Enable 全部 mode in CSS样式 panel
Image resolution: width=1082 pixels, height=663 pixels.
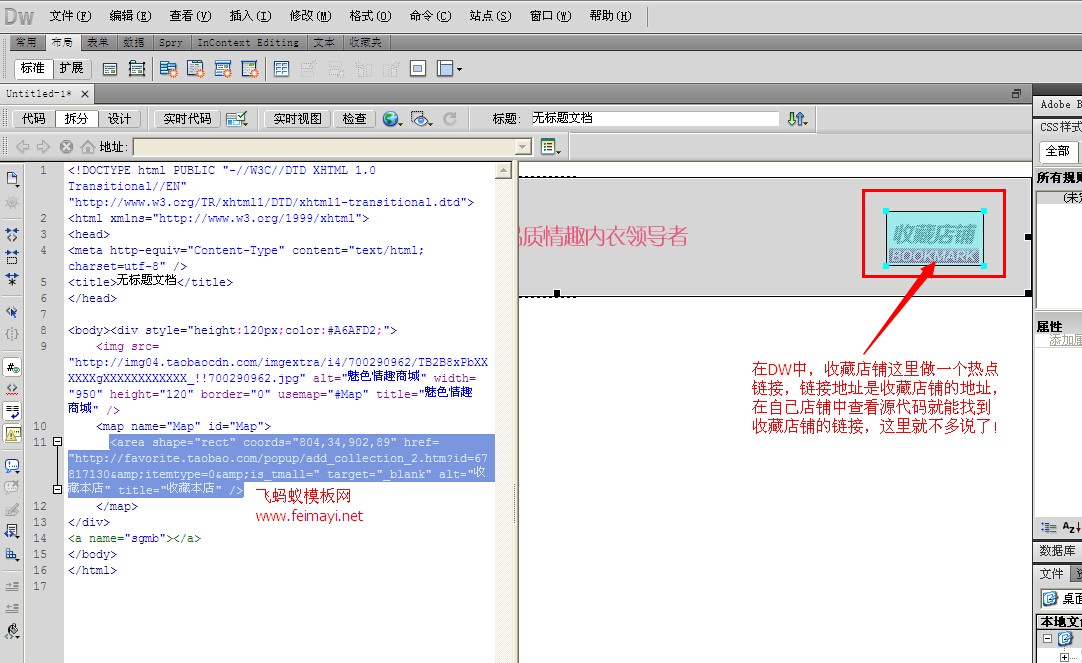(x=1057, y=151)
